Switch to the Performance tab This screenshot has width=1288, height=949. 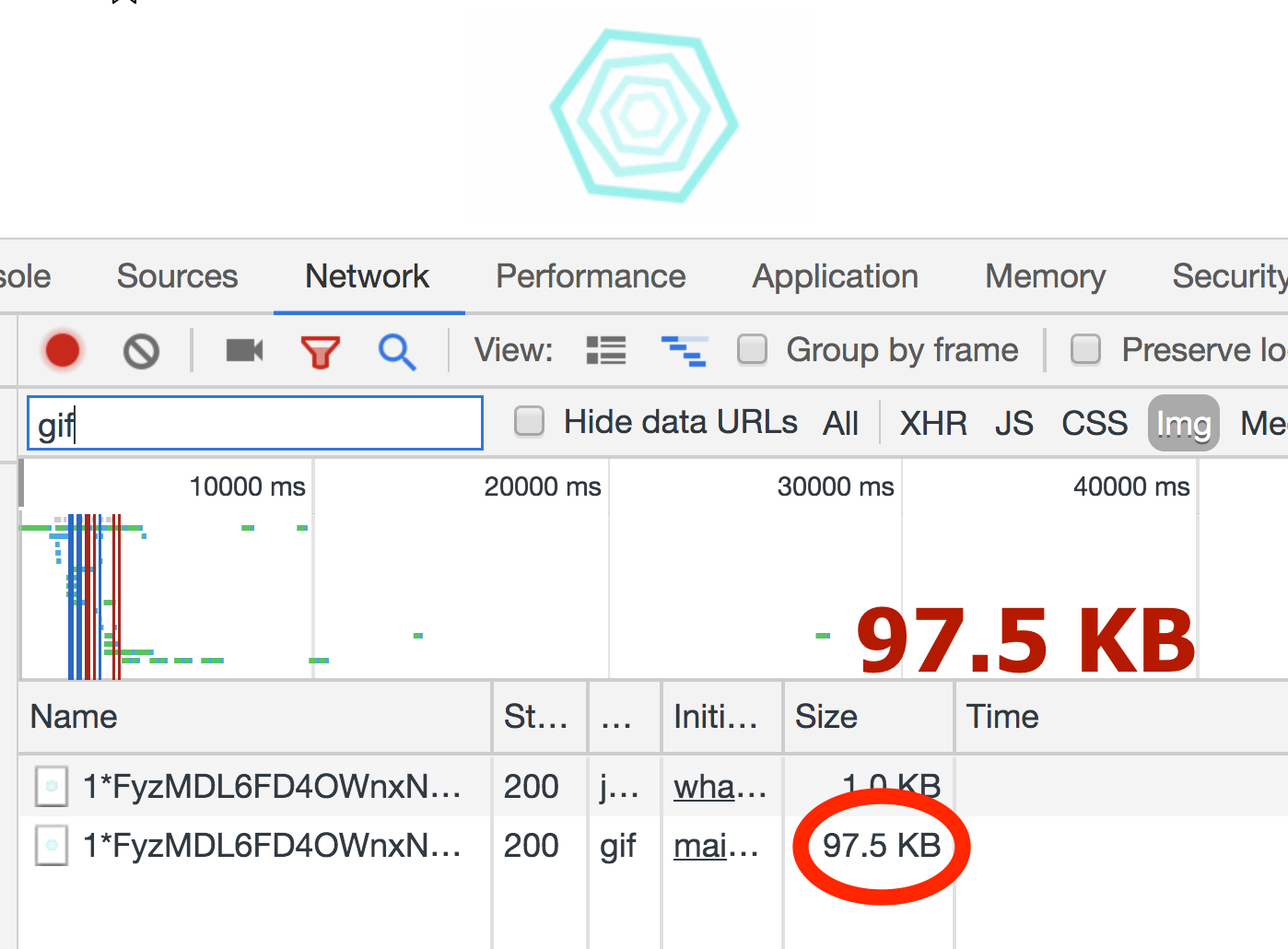(591, 276)
